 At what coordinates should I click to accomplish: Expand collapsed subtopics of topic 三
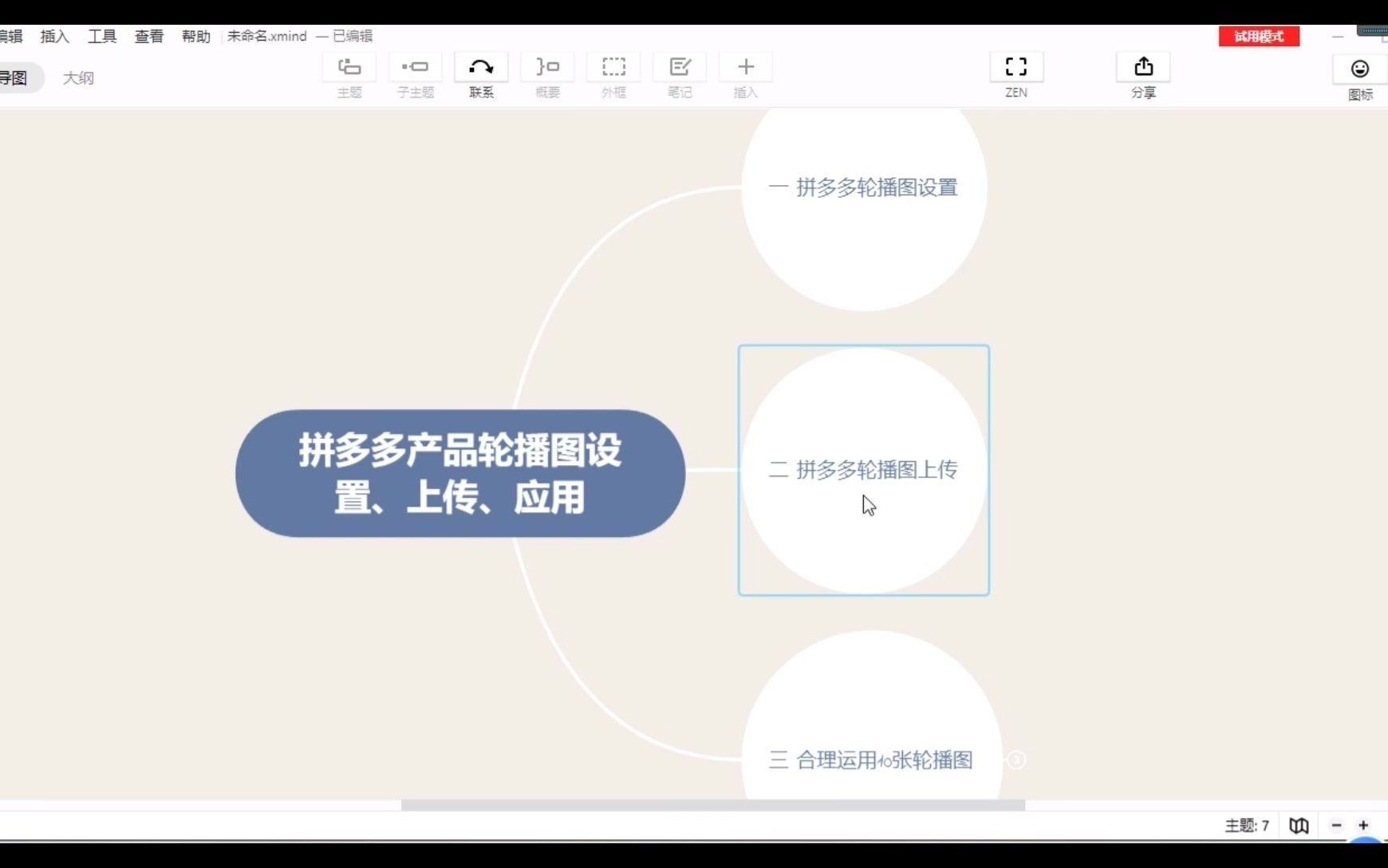(x=1016, y=759)
